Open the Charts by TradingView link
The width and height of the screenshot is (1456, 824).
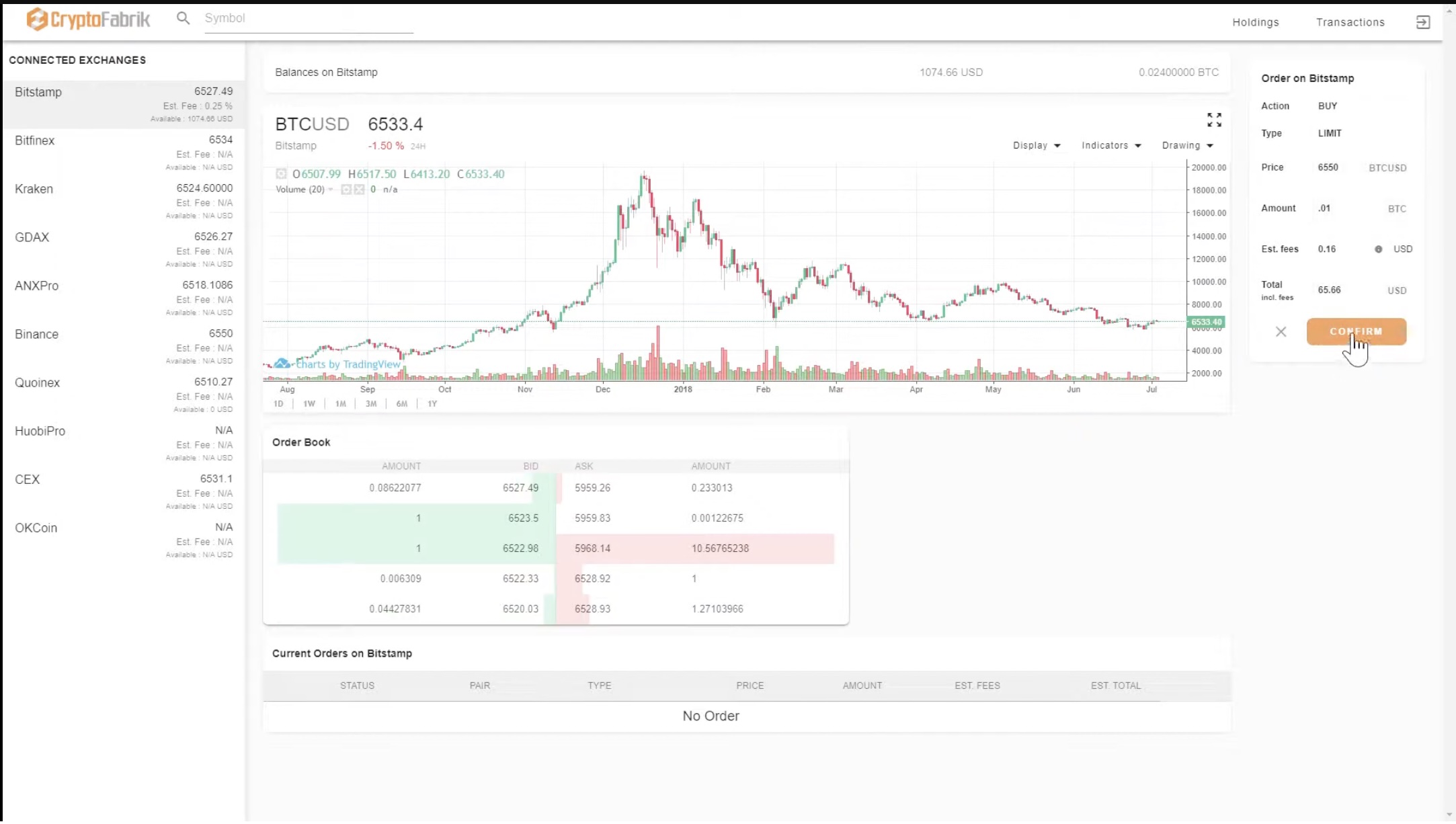point(345,364)
